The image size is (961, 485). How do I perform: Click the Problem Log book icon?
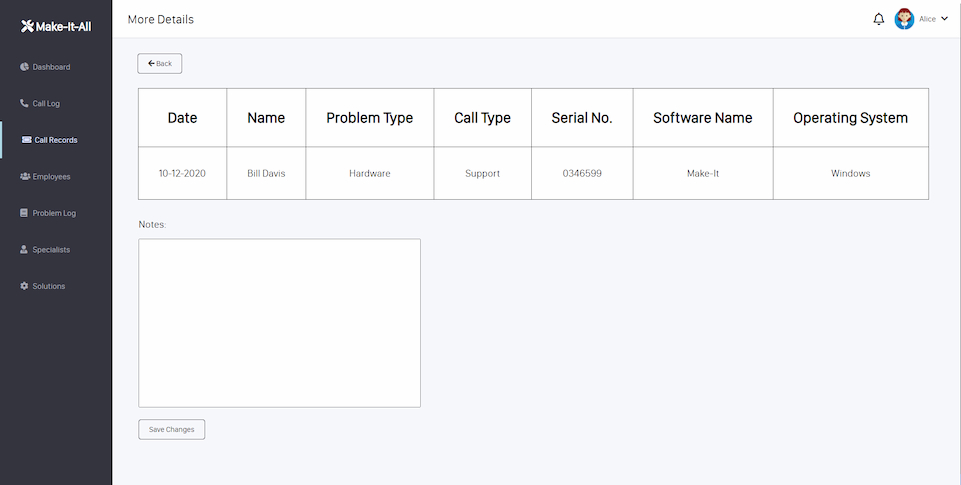(24, 213)
